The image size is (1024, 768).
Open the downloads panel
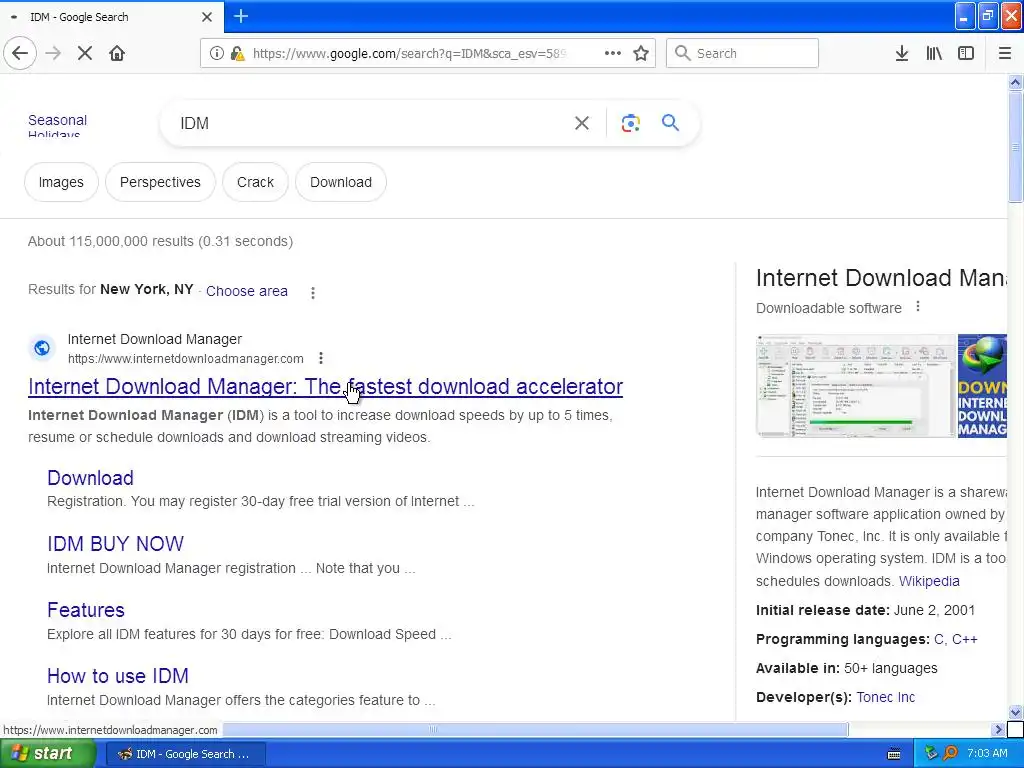coord(901,53)
